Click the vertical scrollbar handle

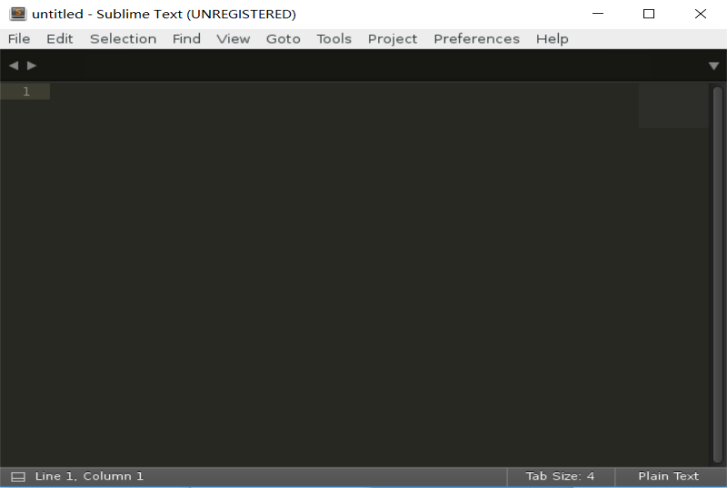tap(718, 274)
